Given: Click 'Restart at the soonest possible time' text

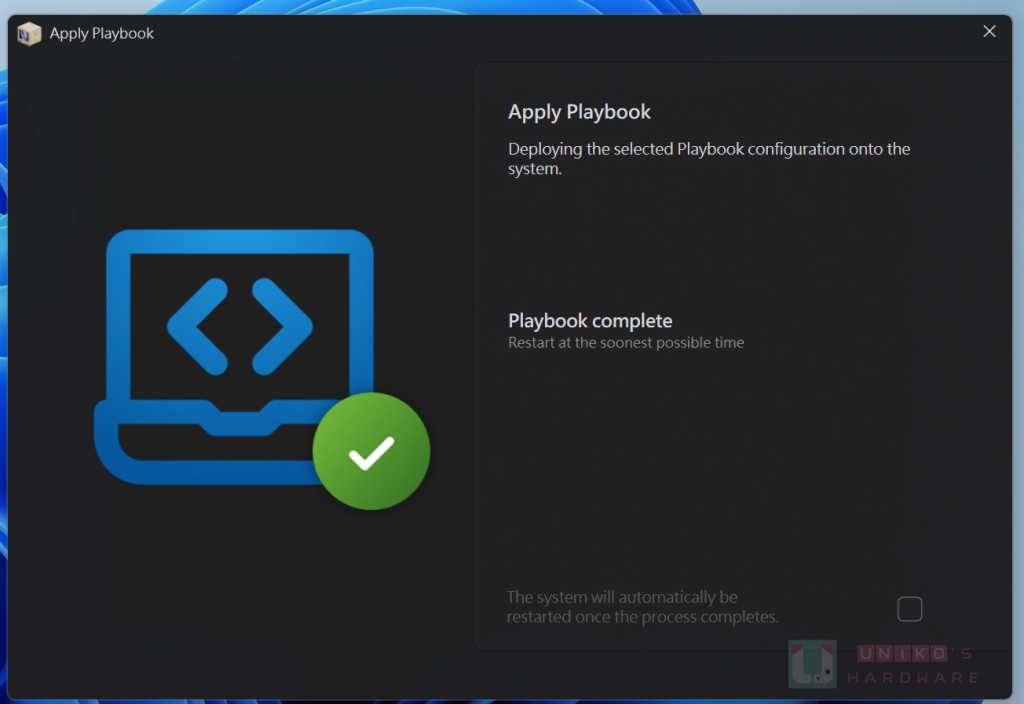Looking at the screenshot, I should [x=626, y=343].
